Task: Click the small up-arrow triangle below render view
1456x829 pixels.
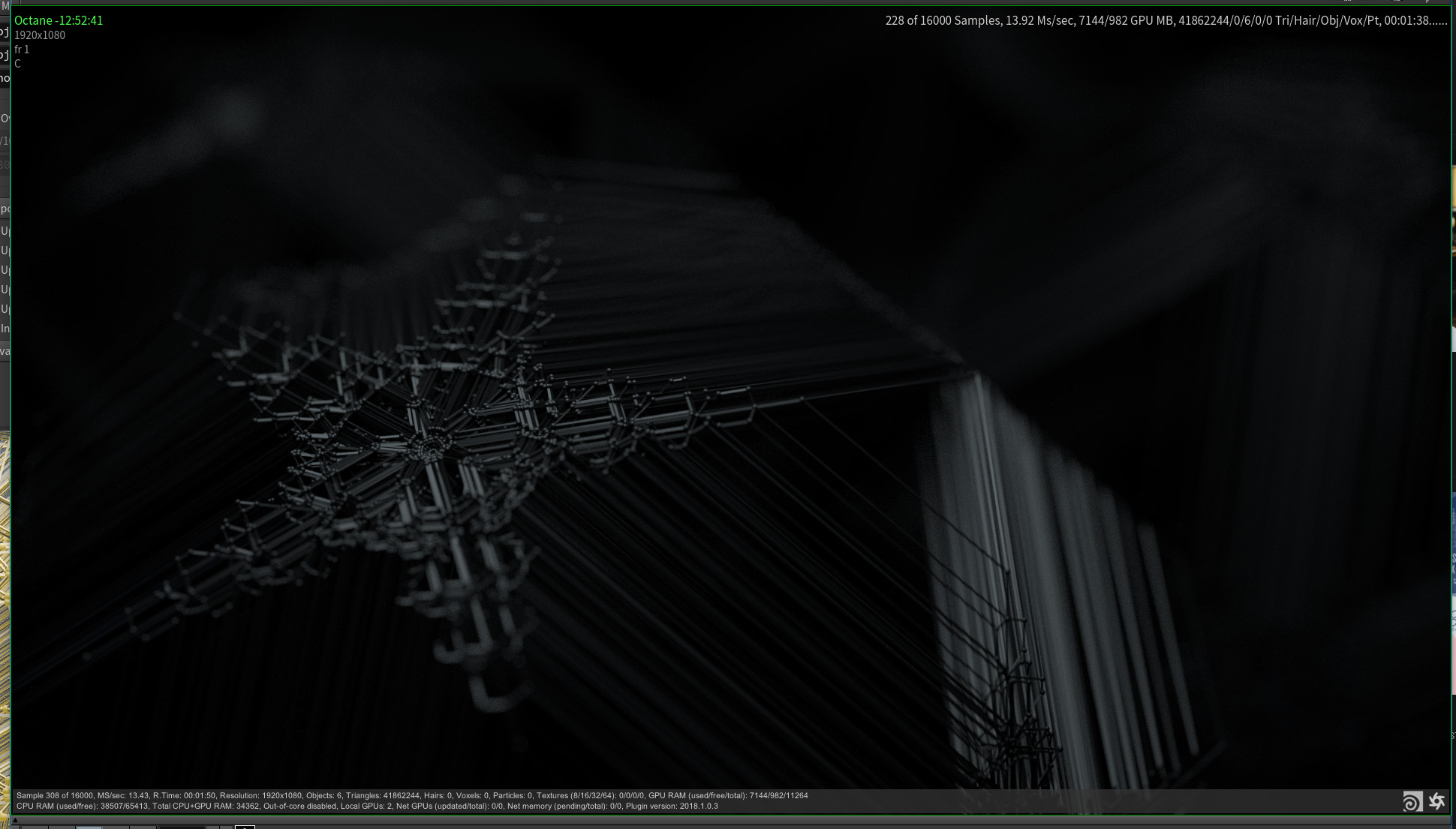Action: pos(15,820)
